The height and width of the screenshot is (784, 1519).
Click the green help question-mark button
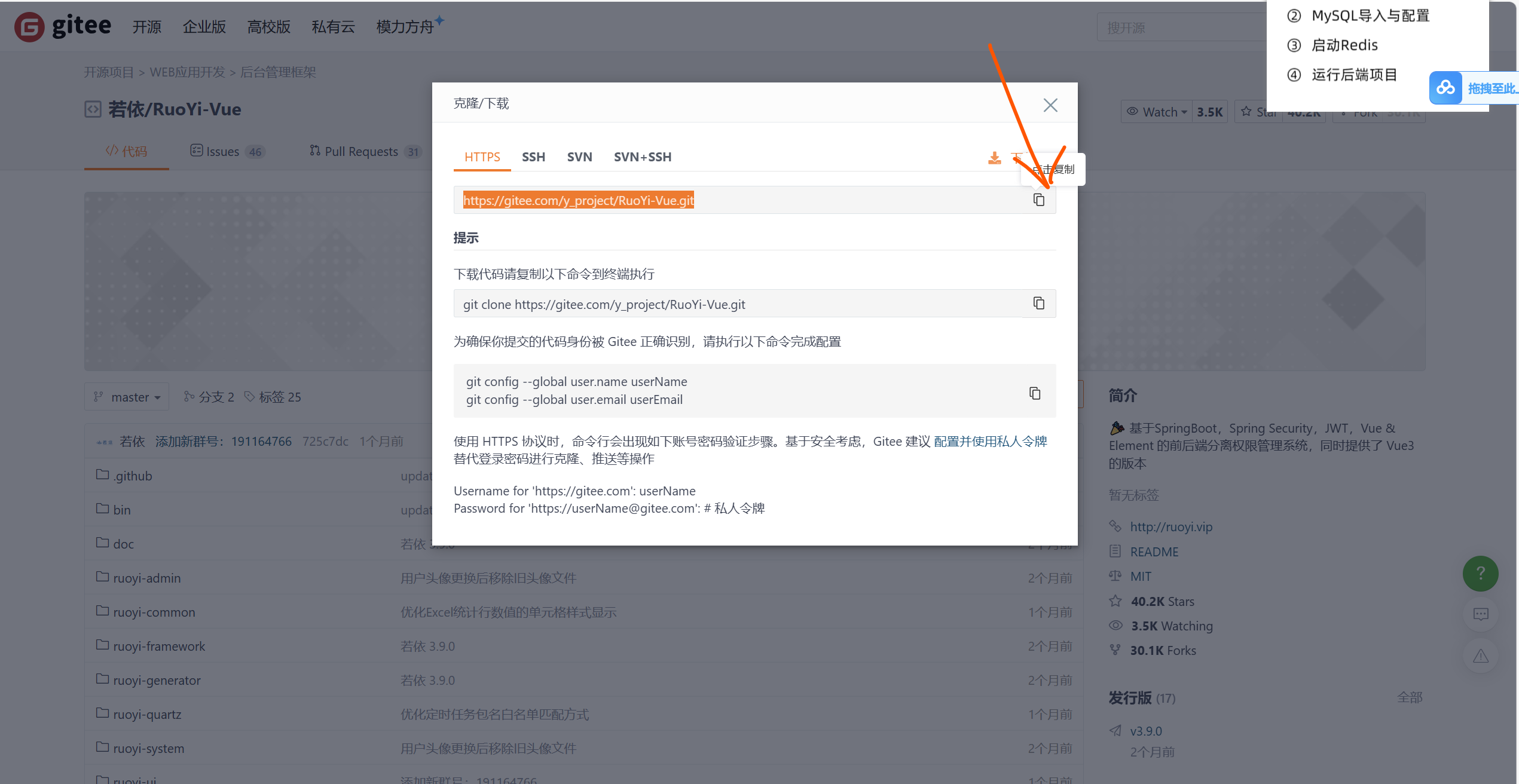pyautogui.click(x=1481, y=574)
